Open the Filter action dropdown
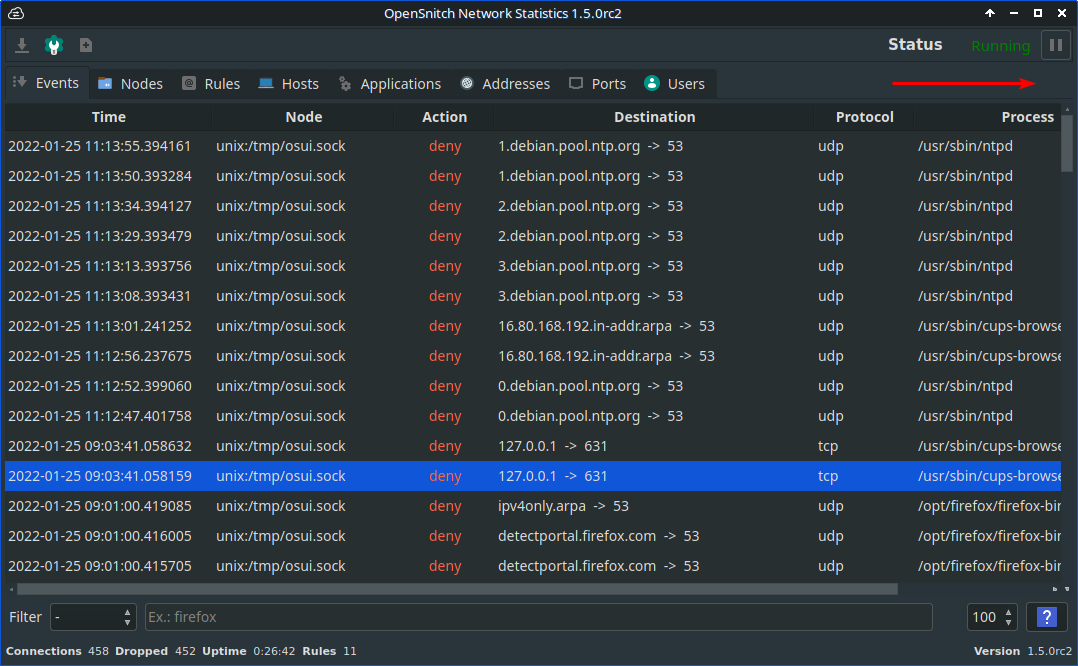The image size is (1078, 666). coord(93,617)
